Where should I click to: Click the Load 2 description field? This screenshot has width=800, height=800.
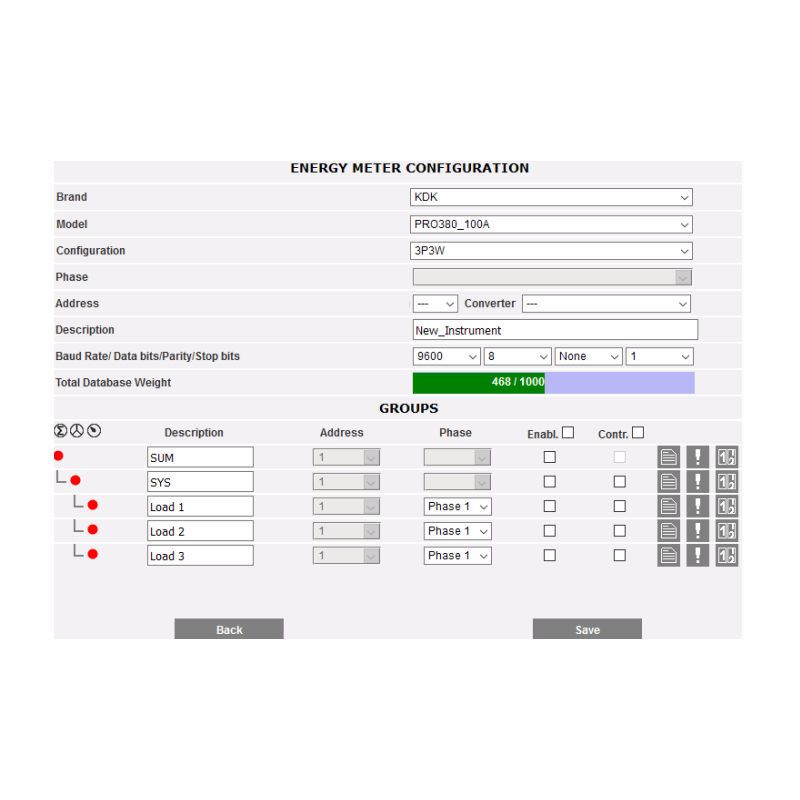[x=200, y=531]
